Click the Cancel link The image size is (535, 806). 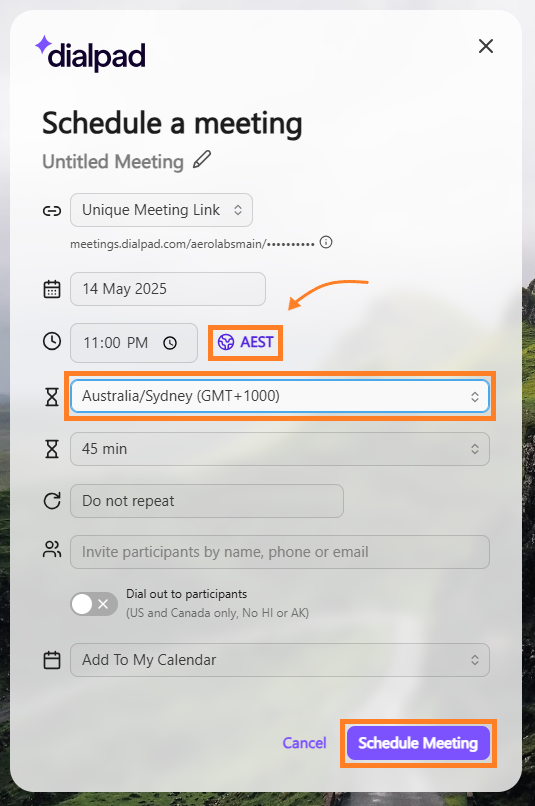(x=304, y=743)
